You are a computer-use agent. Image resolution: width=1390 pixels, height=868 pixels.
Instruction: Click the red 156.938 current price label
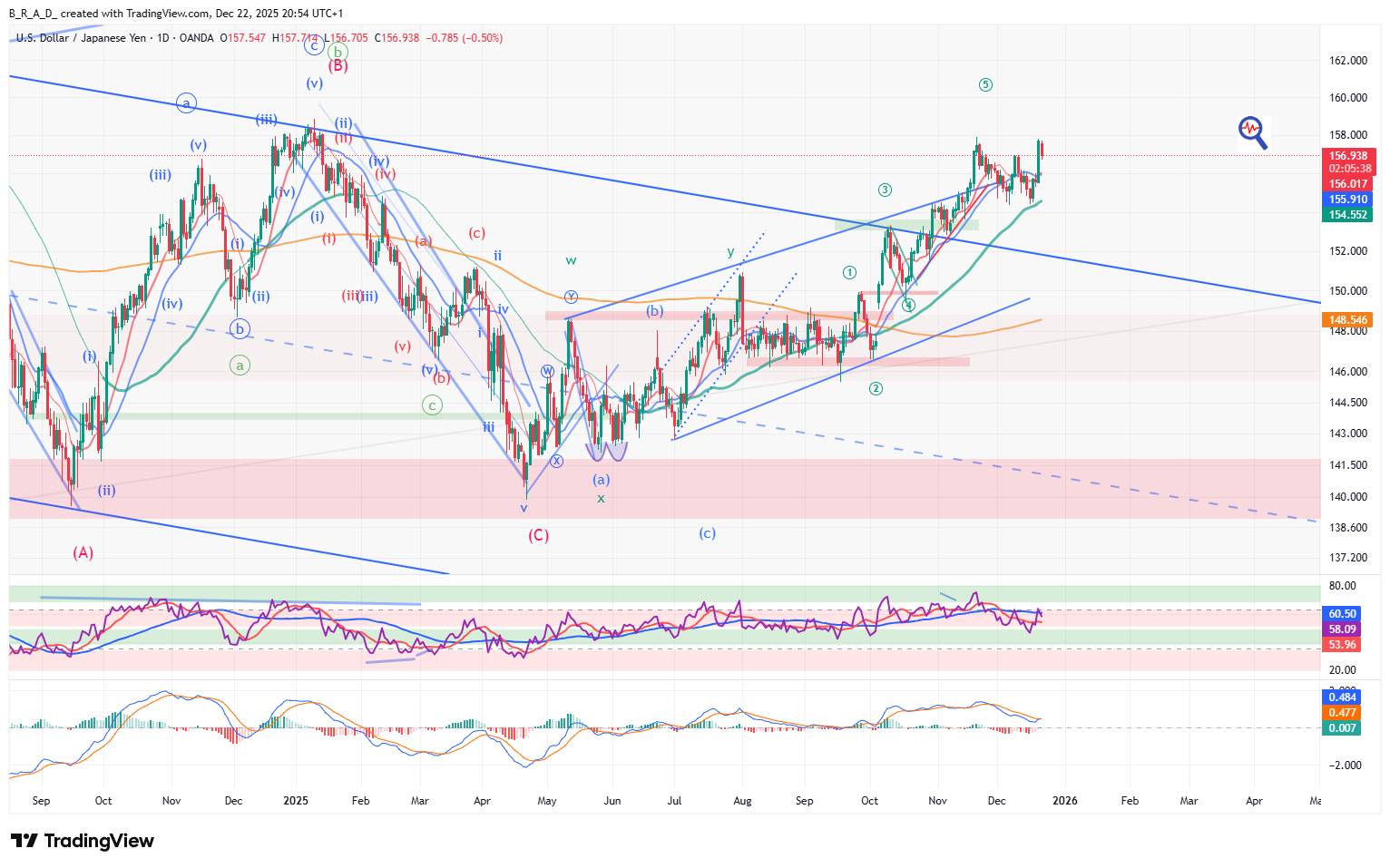[x=1349, y=156]
